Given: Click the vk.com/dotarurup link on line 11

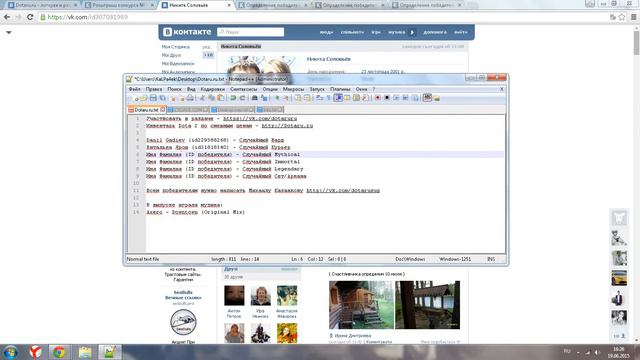Looking at the screenshot, I should click(343, 190).
